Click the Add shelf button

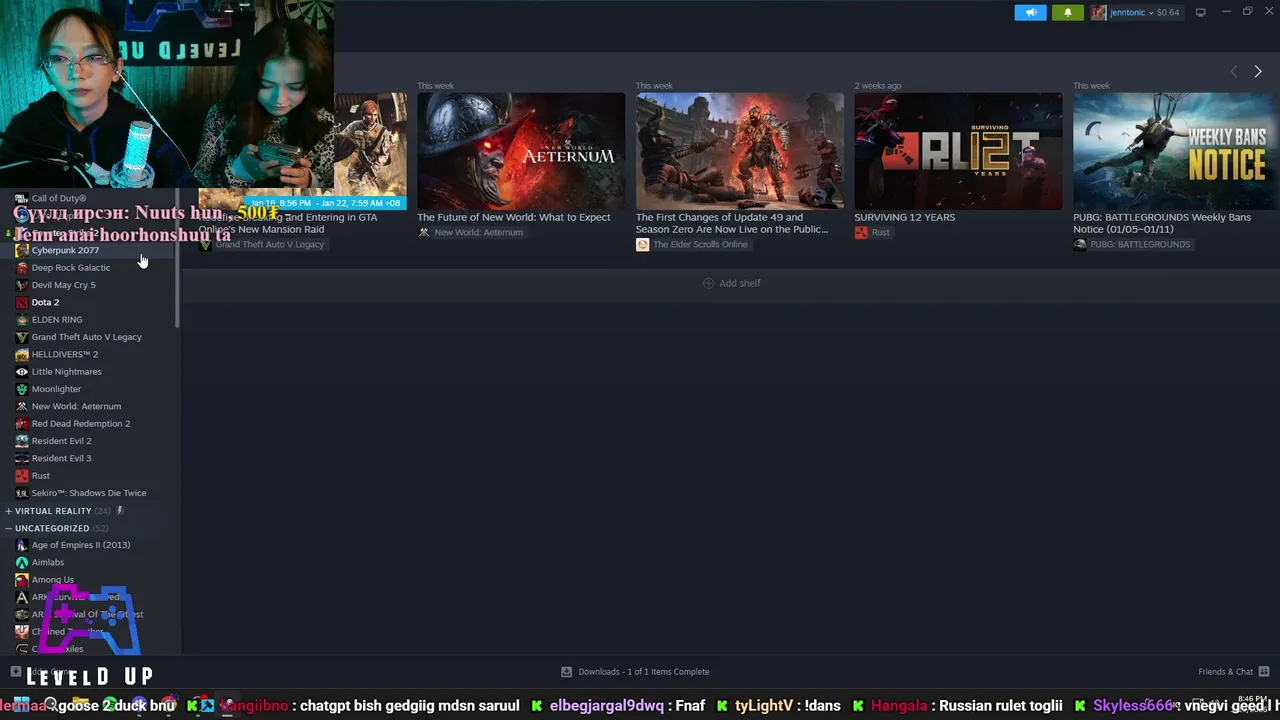(732, 283)
